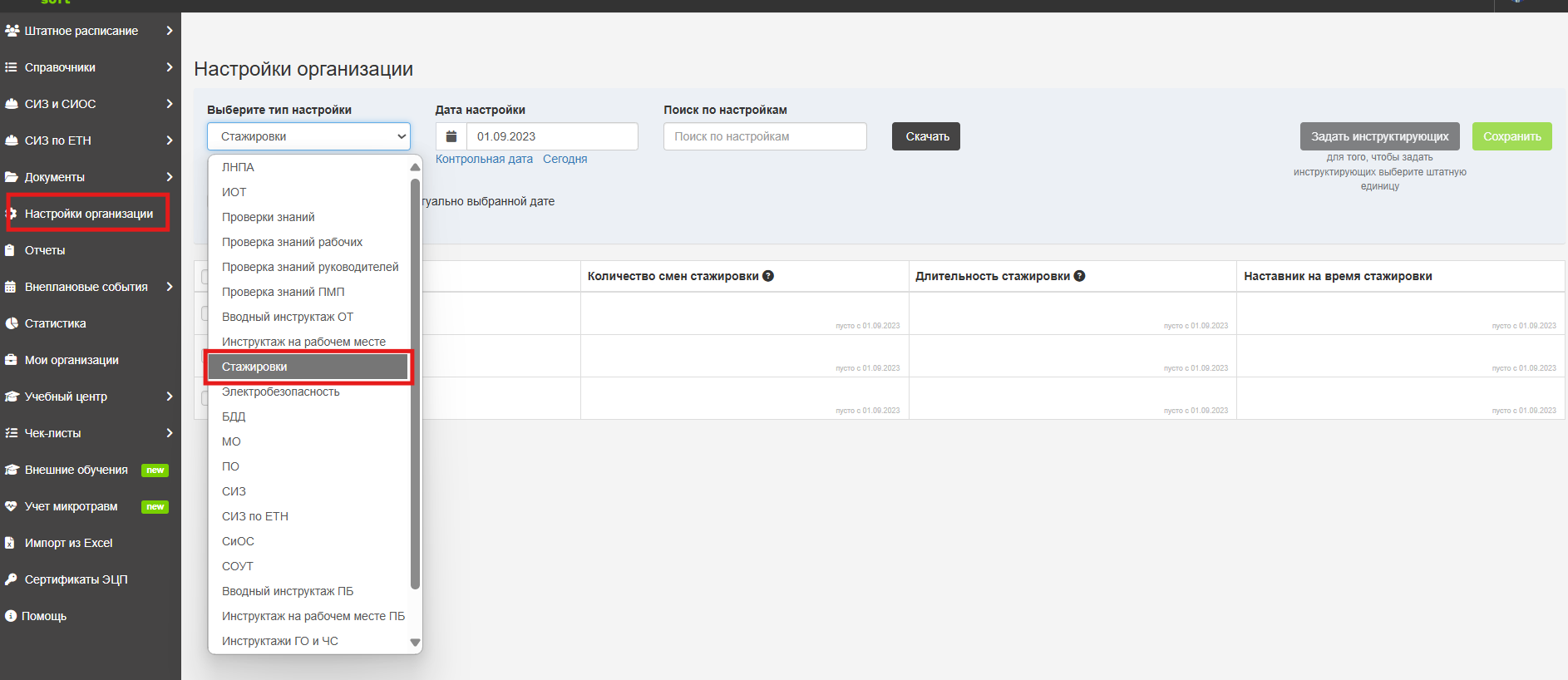This screenshot has height=680, width=1568.
Task: Pick СИЗ по ЕТН in the dropdown list
Action: tap(308, 516)
